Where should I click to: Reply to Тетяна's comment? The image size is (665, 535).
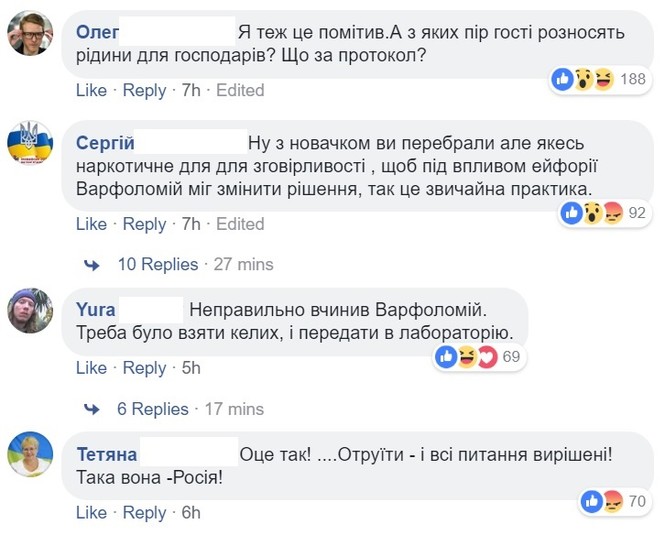[x=144, y=513]
